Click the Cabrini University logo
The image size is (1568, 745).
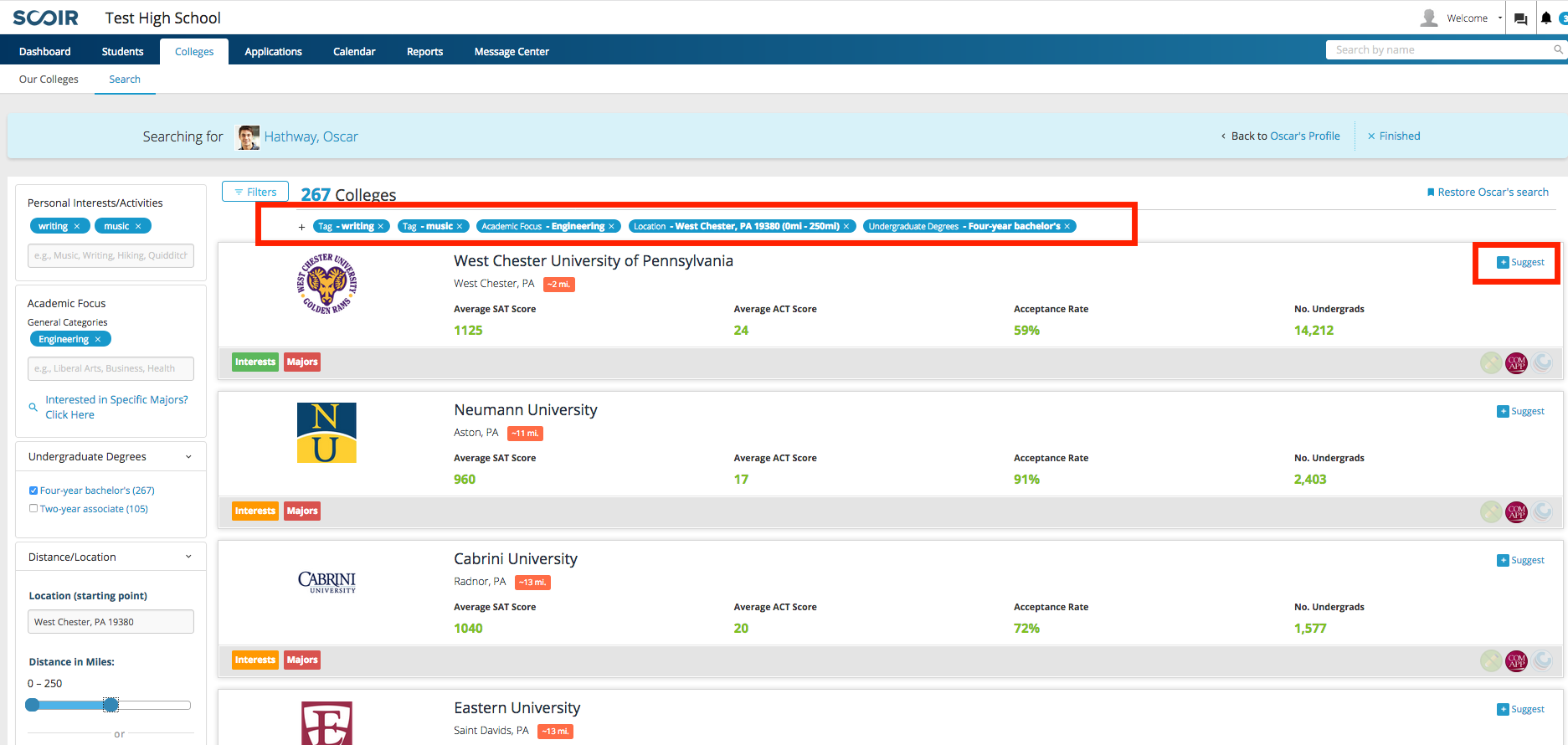coord(326,582)
